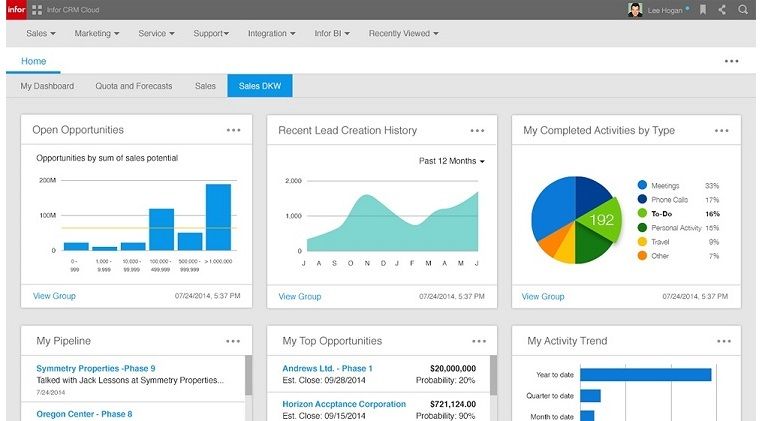This screenshot has width=763, height=421.
Task: Open My Activity Trend options ellipsis
Action: pyautogui.click(x=724, y=341)
